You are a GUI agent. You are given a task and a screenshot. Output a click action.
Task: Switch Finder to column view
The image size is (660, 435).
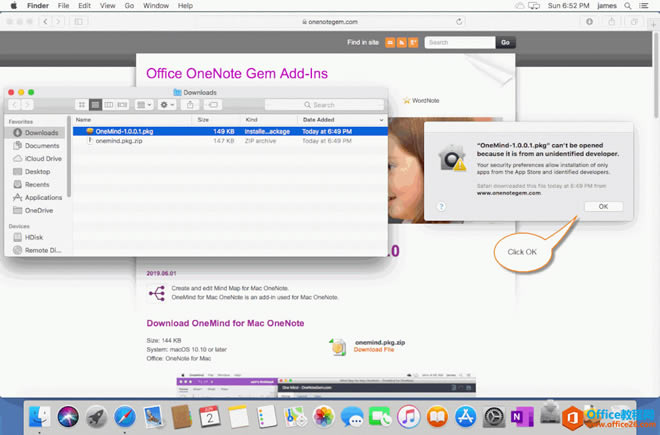tap(109, 104)
